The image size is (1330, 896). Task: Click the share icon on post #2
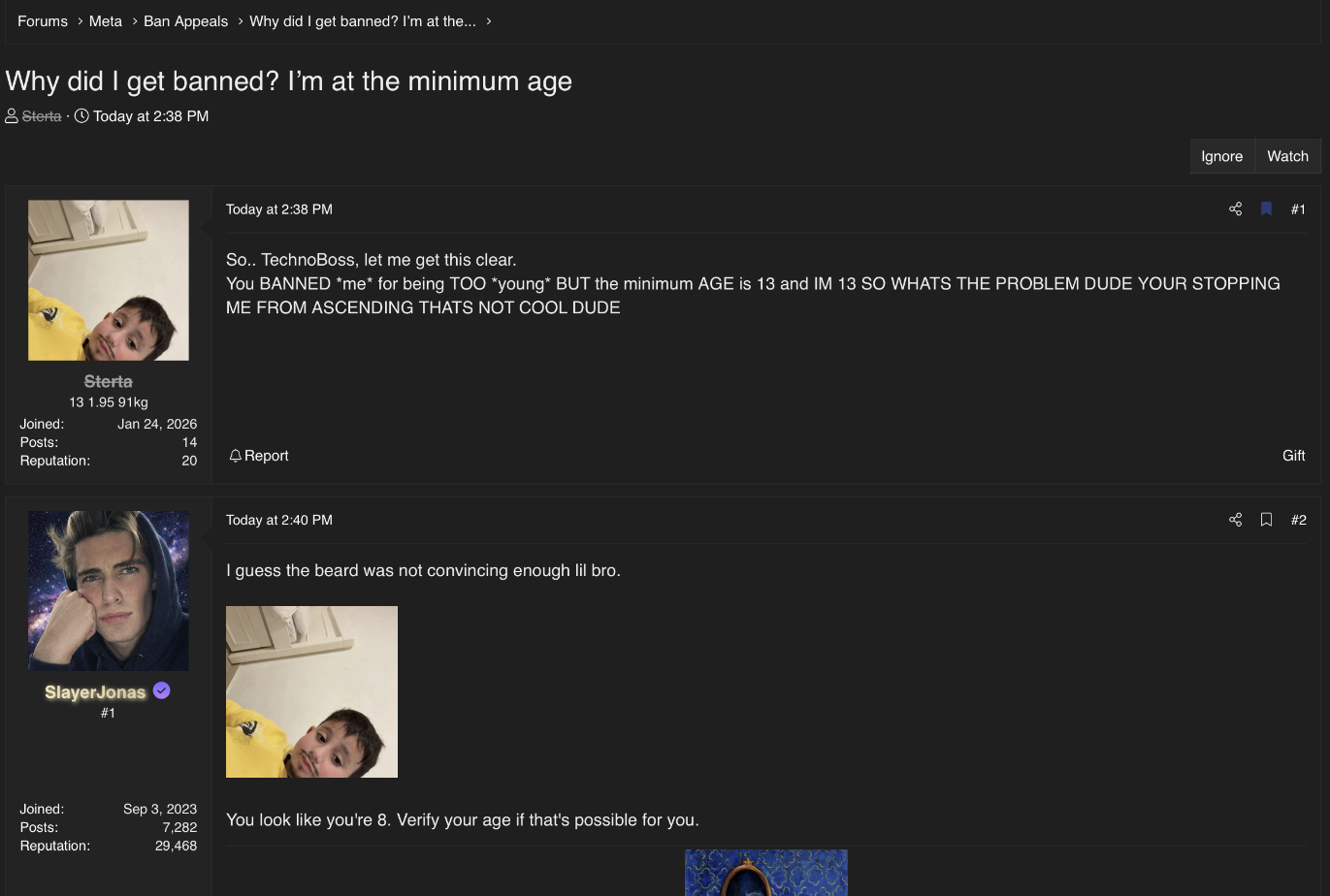coord(1235,520)
